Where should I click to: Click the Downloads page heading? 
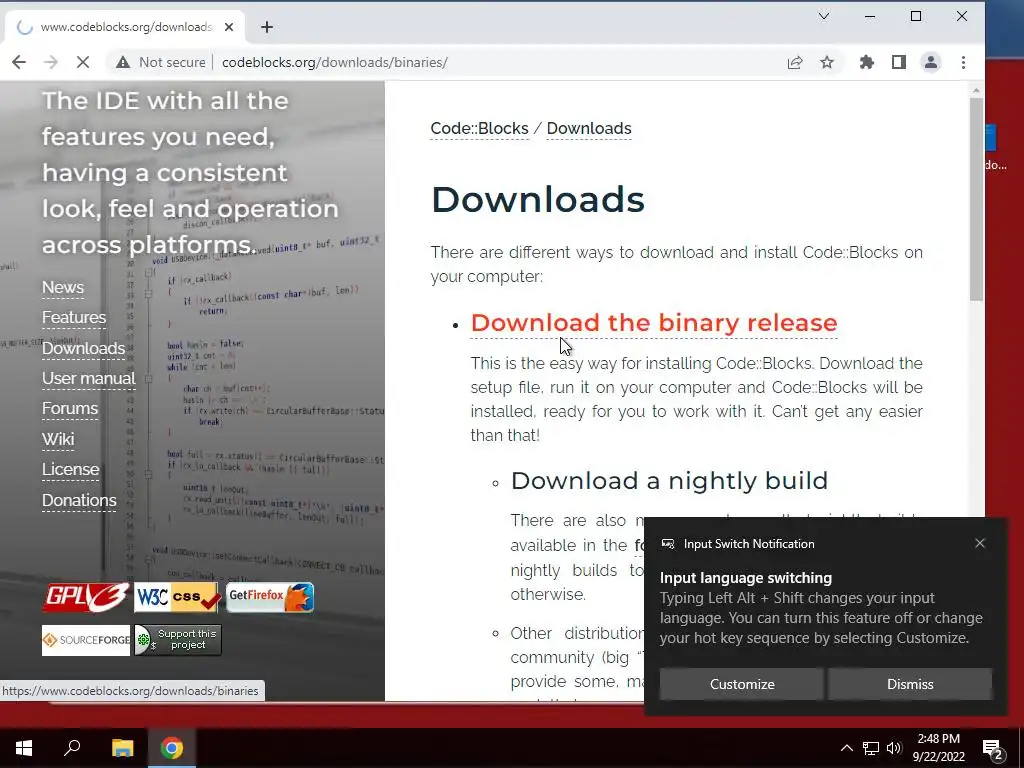(537, 199)
